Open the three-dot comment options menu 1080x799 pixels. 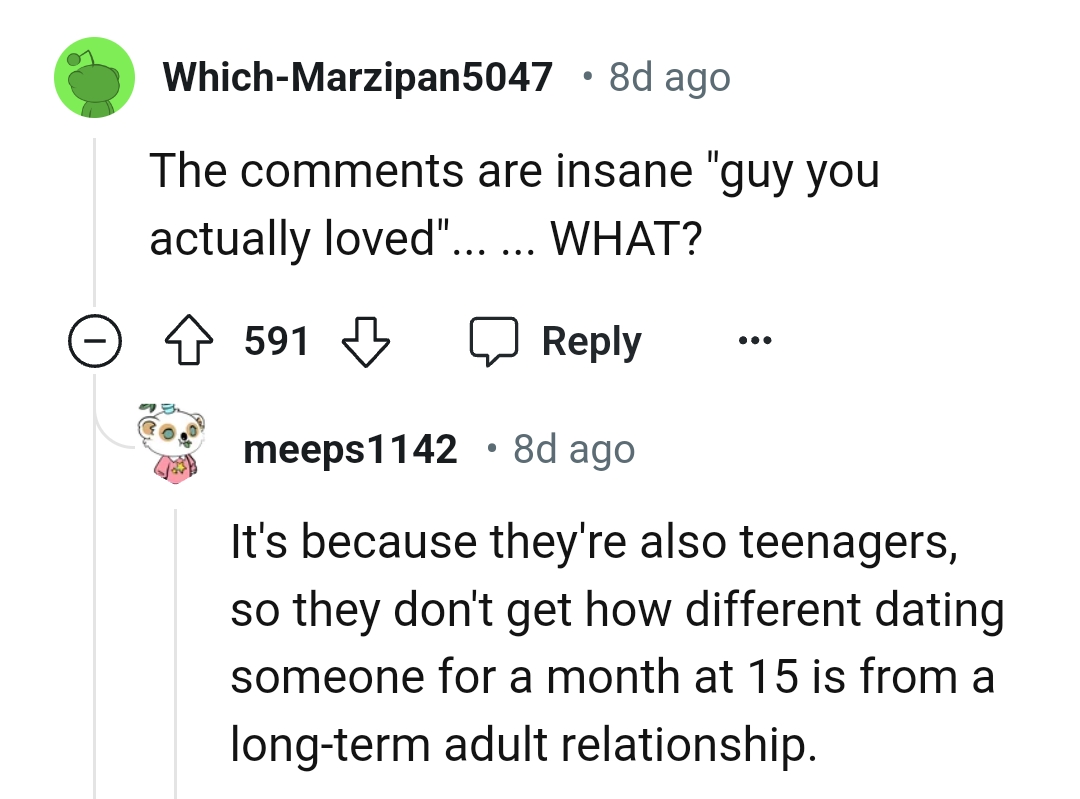click(755, 341)
